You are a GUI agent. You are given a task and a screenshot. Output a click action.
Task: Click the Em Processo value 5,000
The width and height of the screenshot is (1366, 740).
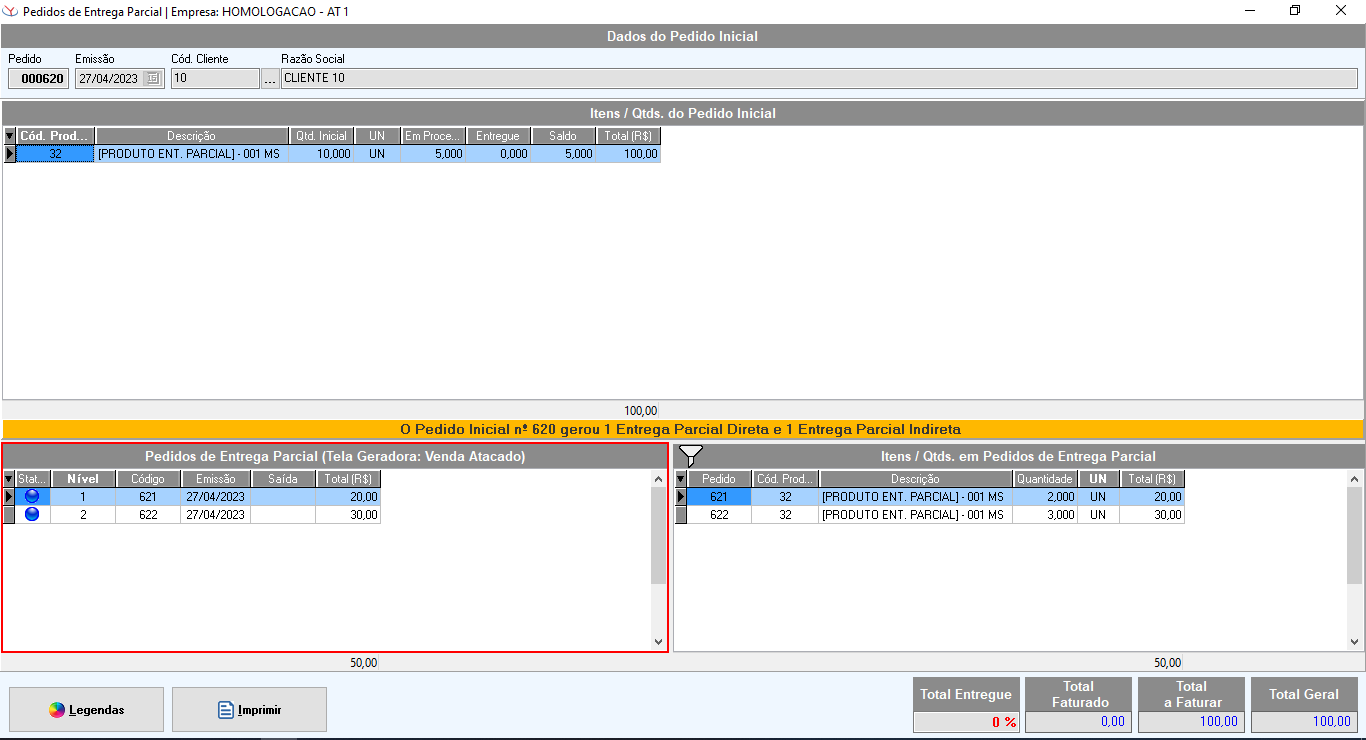pos(434,154)
